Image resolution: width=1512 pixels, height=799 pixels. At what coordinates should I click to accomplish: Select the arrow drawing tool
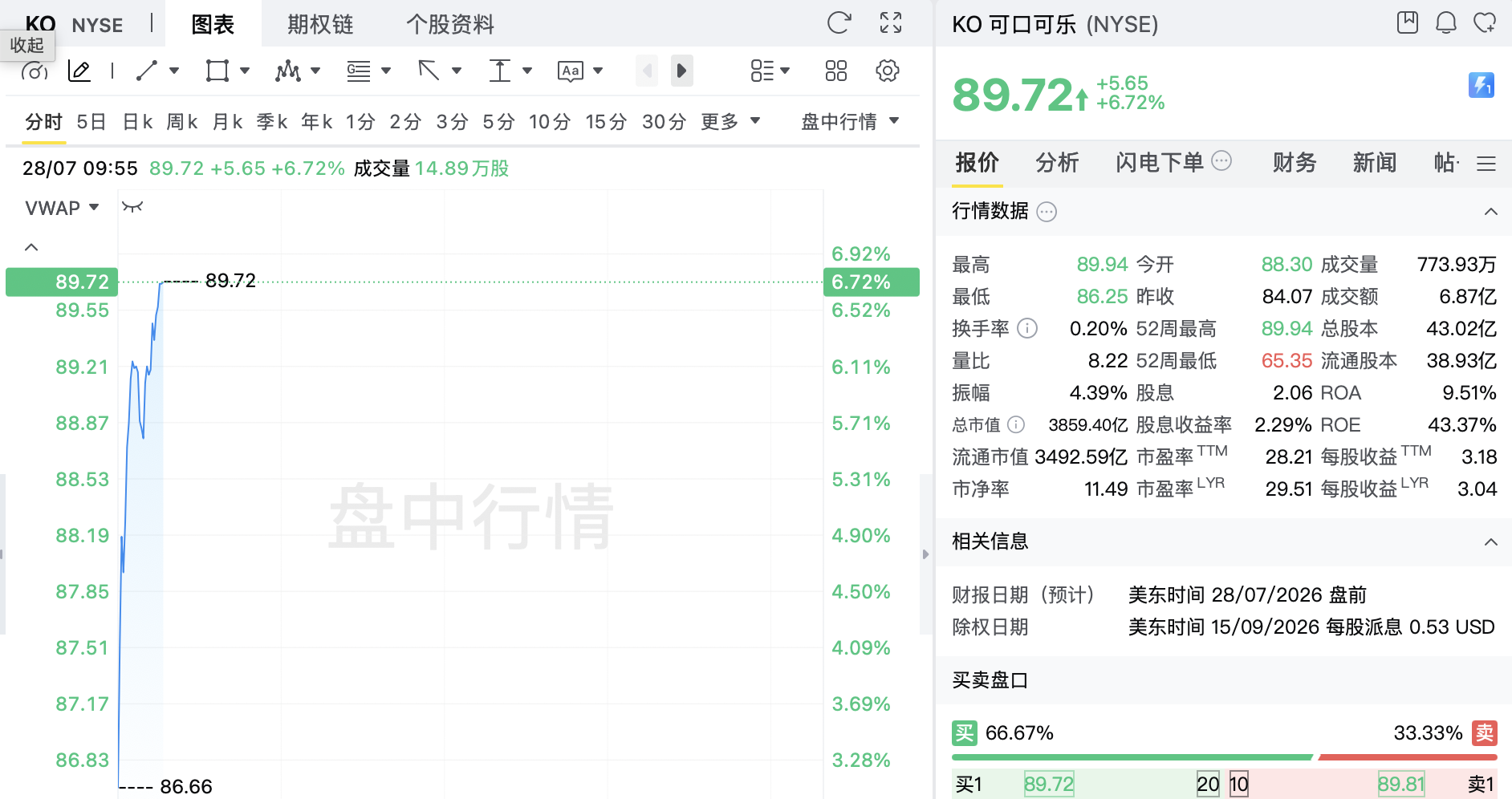[429, 71]
